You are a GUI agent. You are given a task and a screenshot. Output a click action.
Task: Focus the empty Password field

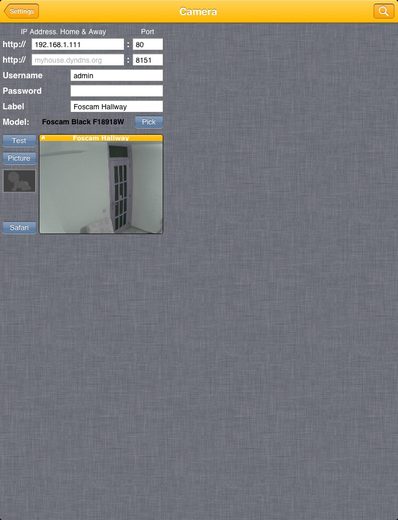117,91
